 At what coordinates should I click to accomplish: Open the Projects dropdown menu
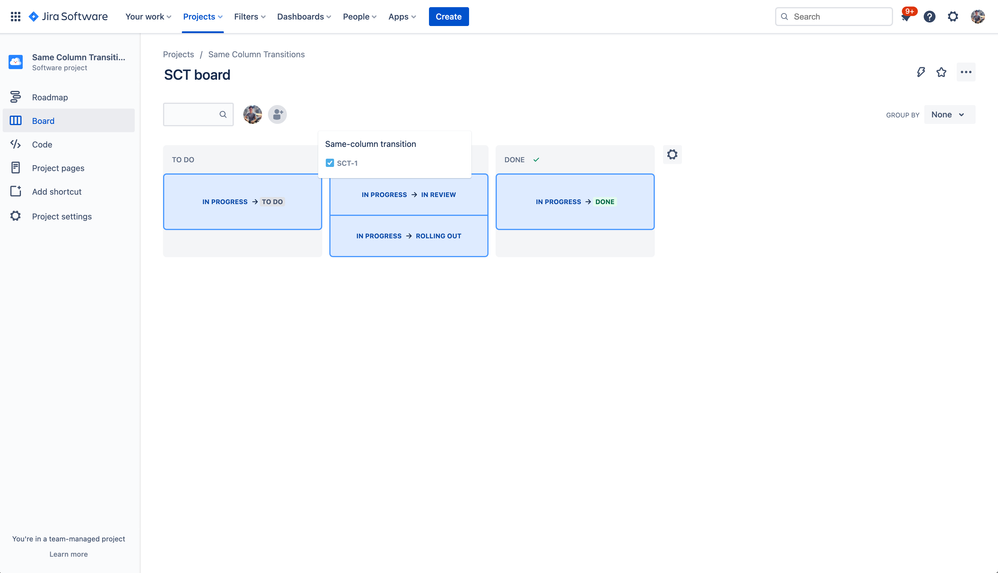coord(203,17)
